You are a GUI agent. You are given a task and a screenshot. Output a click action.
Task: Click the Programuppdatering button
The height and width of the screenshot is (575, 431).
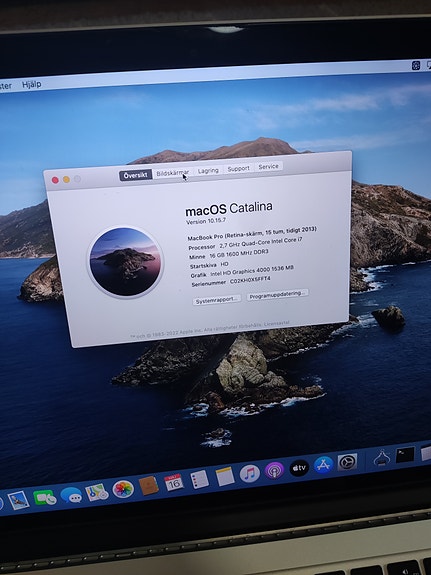pyautogui.click(x=277, y=294)
